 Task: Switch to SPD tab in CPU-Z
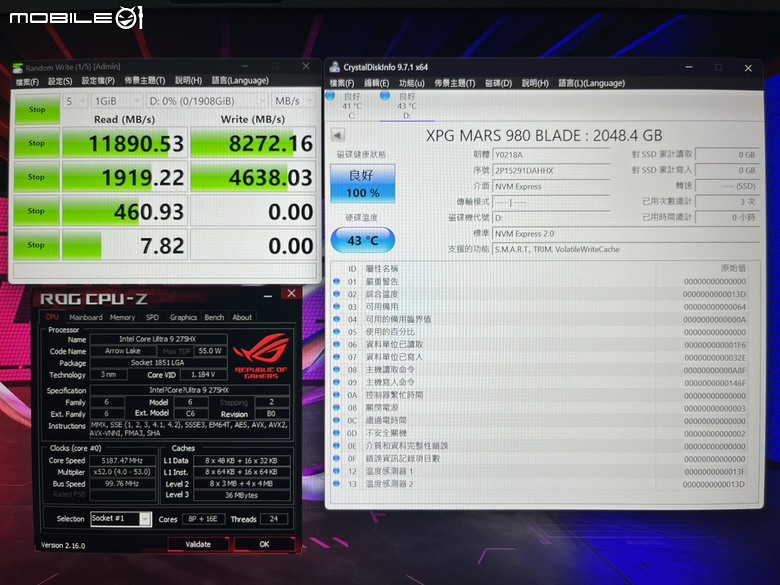[x=152, y=317]
